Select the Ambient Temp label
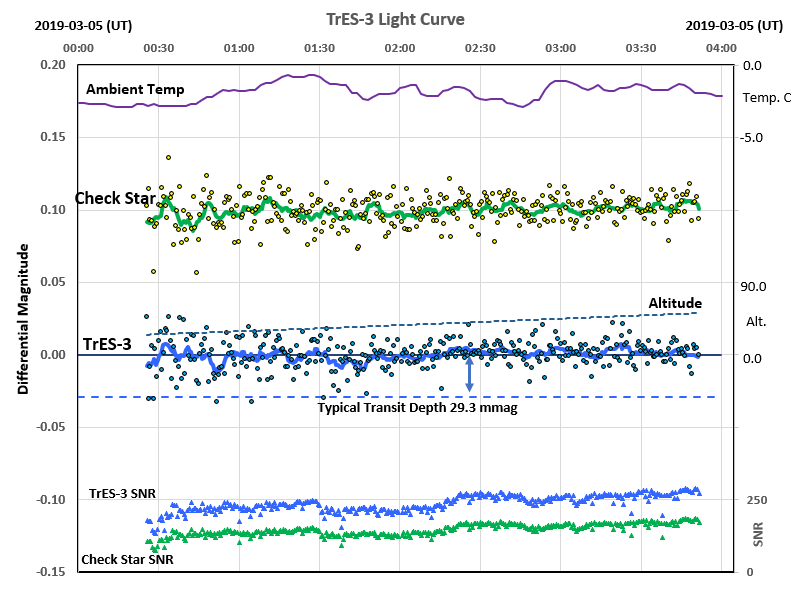Screen dimensions: 792x593 coord(135,89)
